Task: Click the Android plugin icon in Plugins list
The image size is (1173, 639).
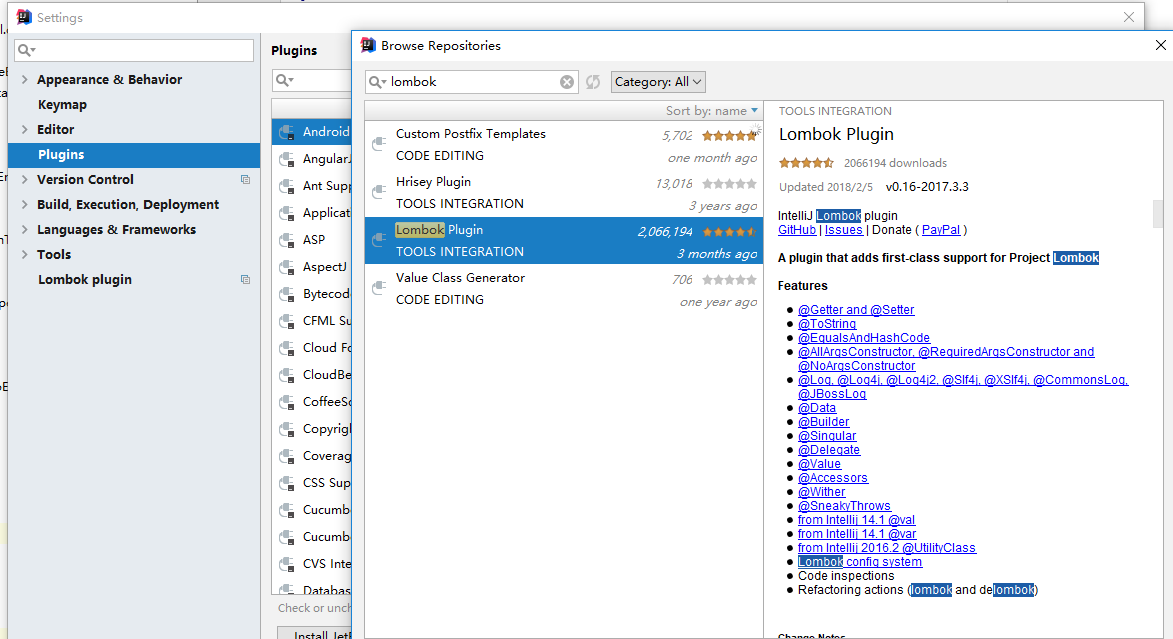Action: 287,132
